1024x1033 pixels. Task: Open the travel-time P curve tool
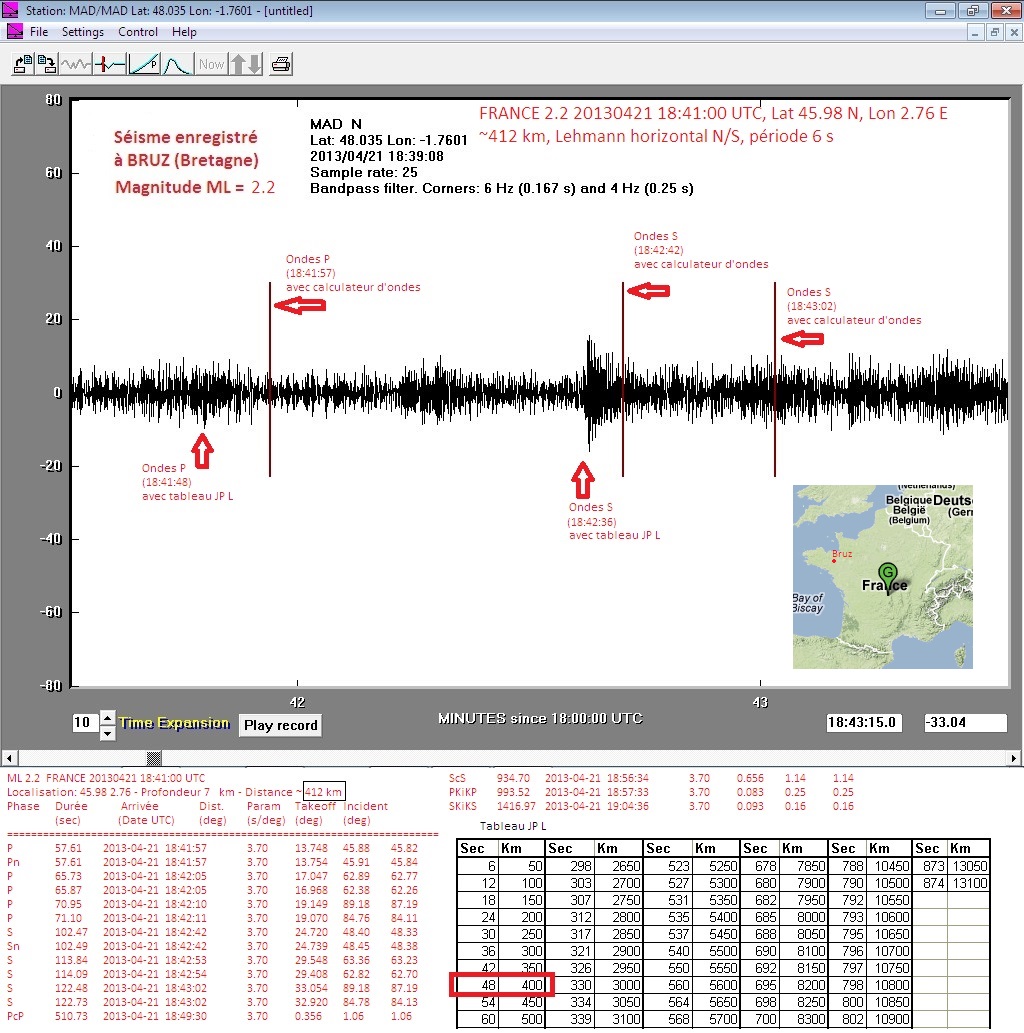click(144, 65)
